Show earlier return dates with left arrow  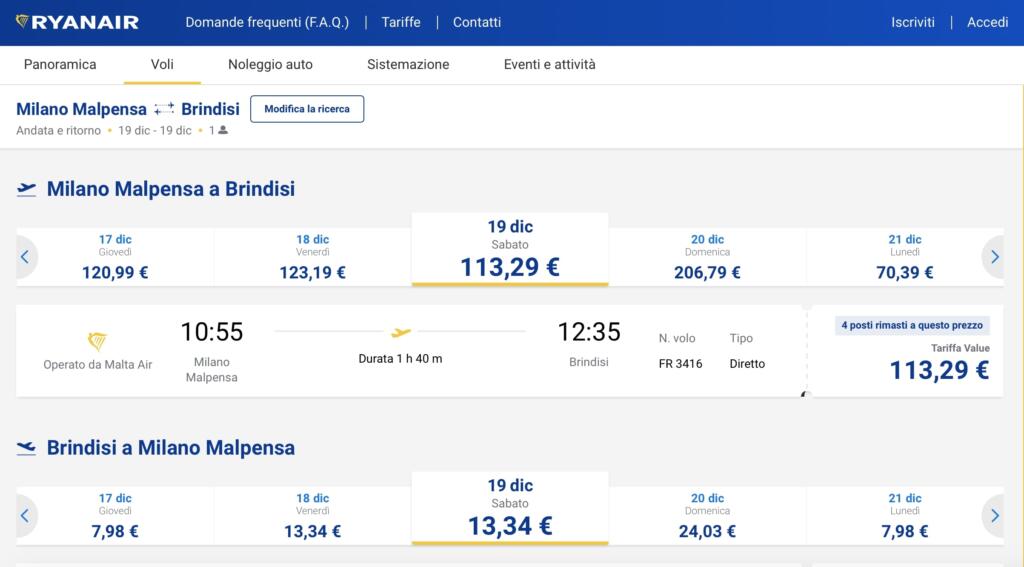coord(25,516)
